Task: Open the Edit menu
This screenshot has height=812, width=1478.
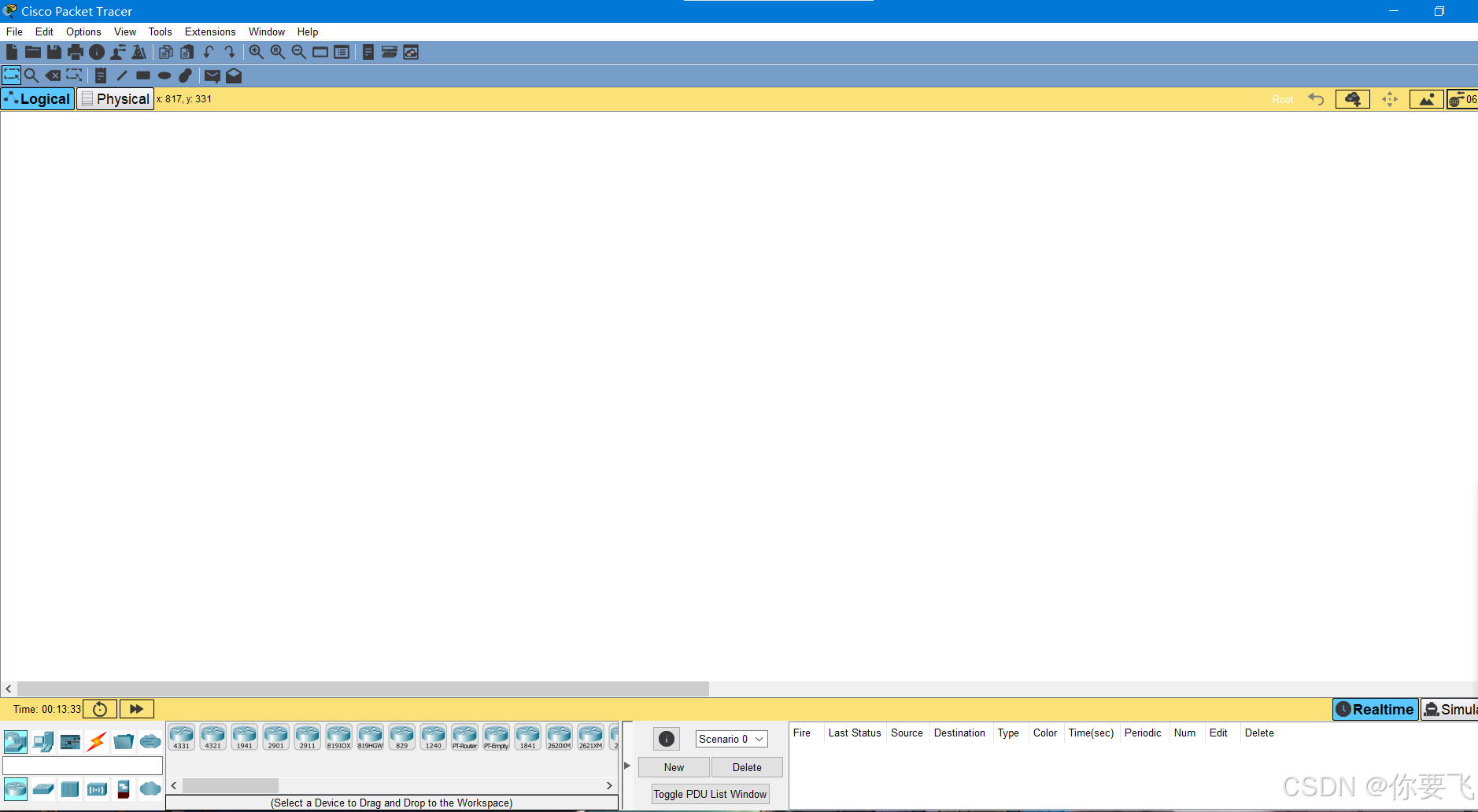Action: coord(44,31)
